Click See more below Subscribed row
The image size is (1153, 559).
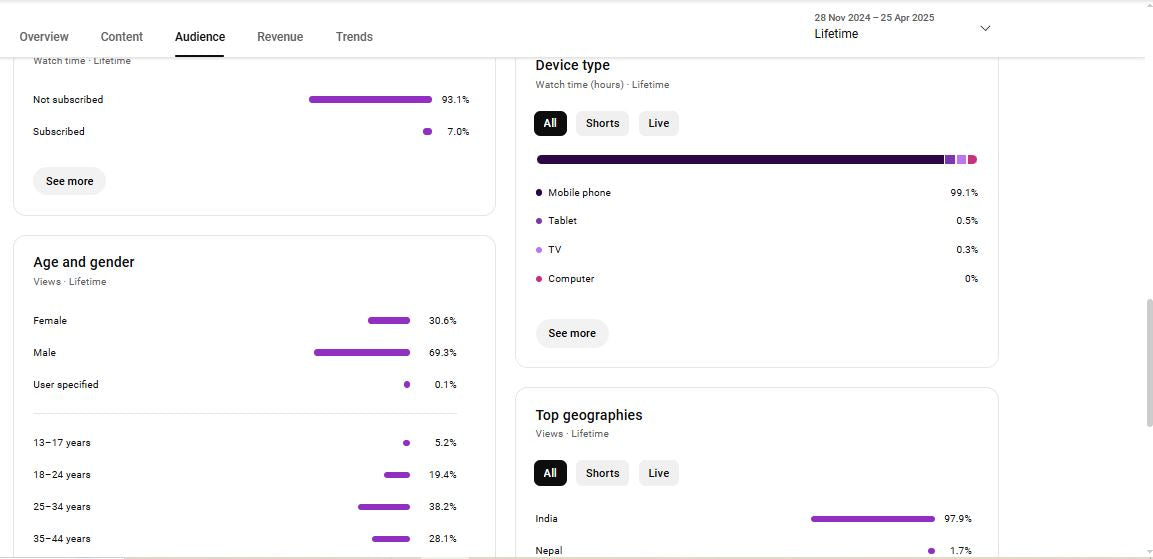pos(69,181)
